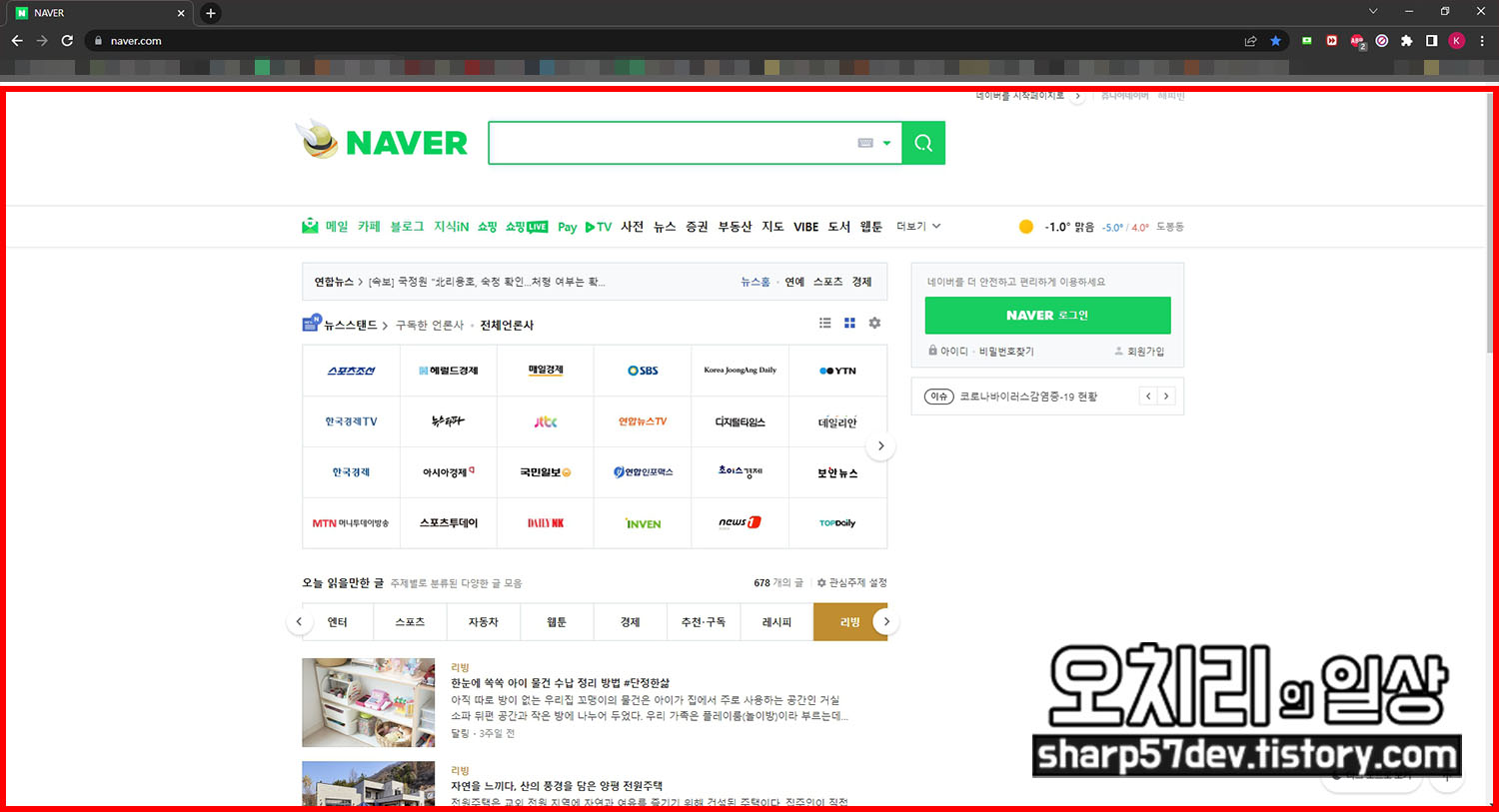This screenshot has width=1499, height=812.
Task: Open the 사전 dictionary link
Action: (632, 227)
